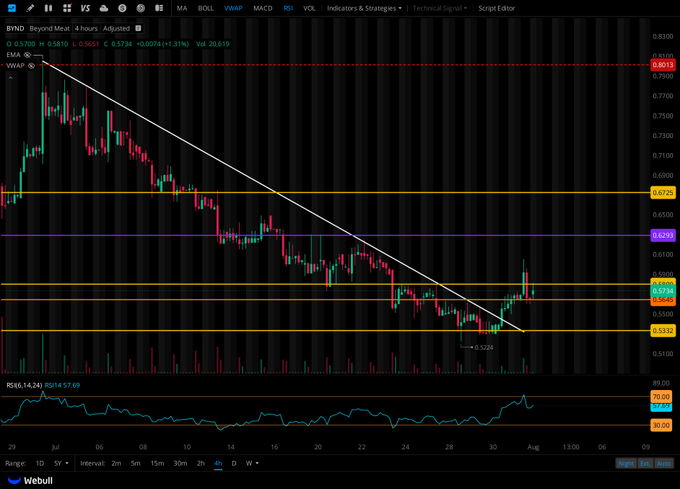Select the D daily interval
The height and width of the screenshot is (489, 680).
234,463
